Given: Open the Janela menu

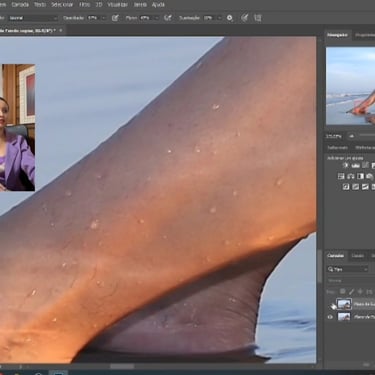Looking at the screenshot, I should (140, 5).
